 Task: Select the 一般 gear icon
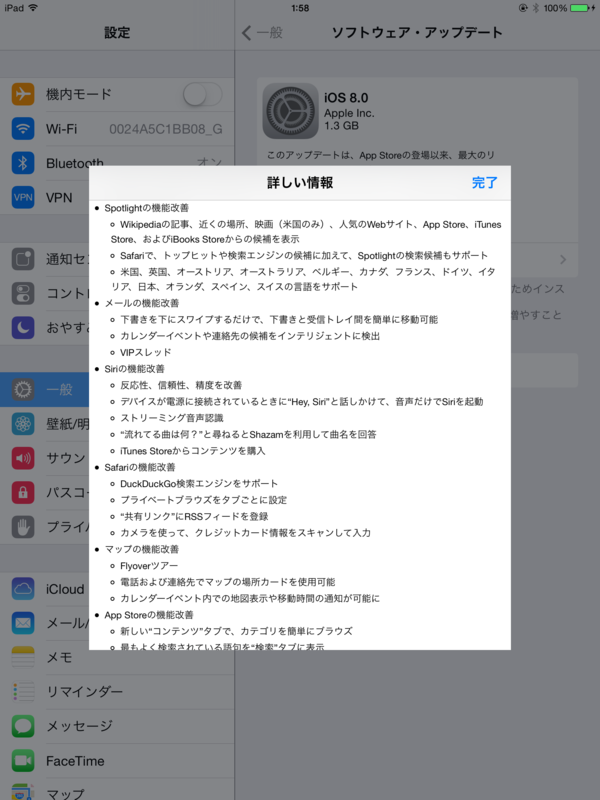click(x=23, y=390)
